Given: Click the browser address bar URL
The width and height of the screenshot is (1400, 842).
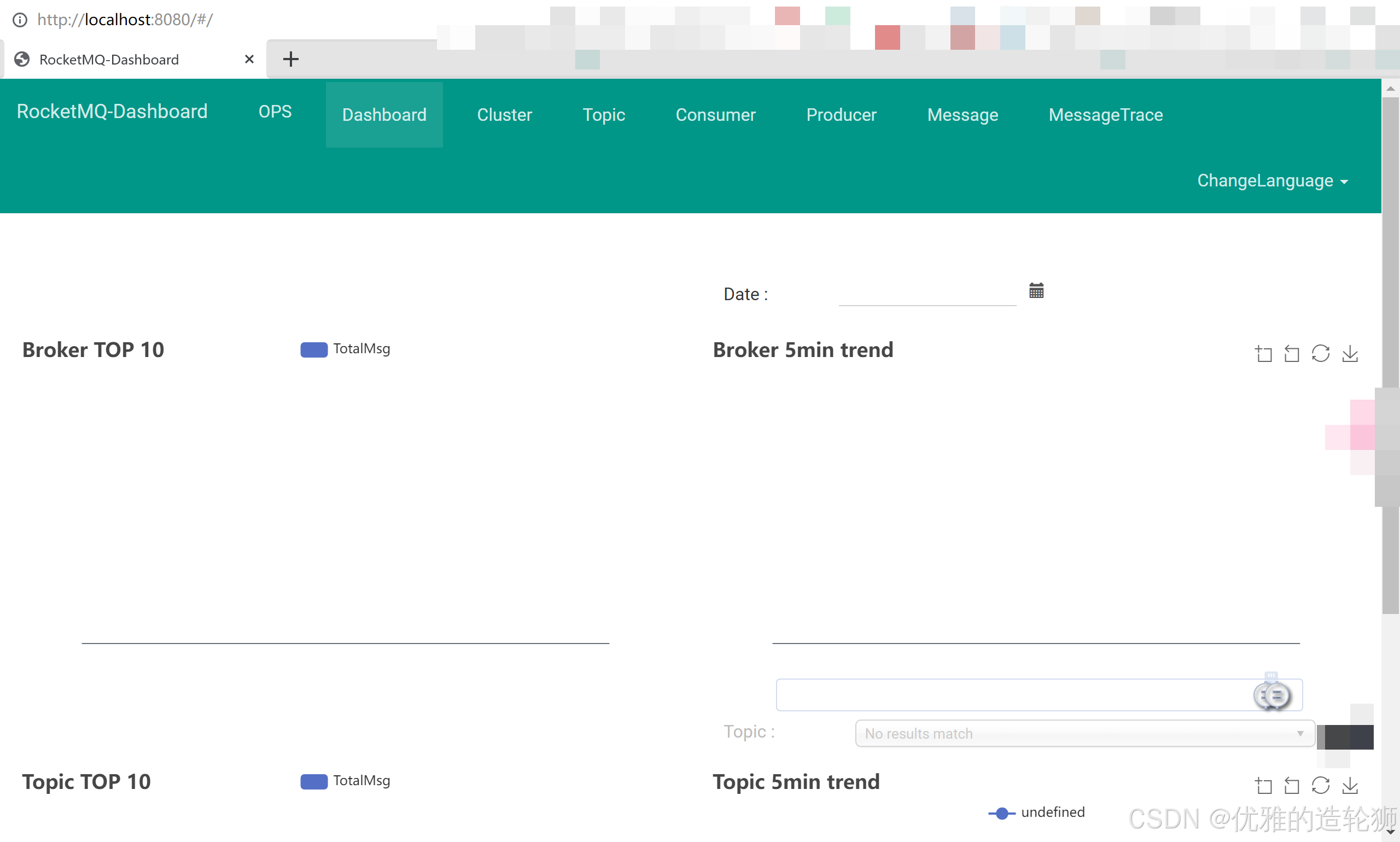Looking at the screenshot, I should (x=125, y=20).
